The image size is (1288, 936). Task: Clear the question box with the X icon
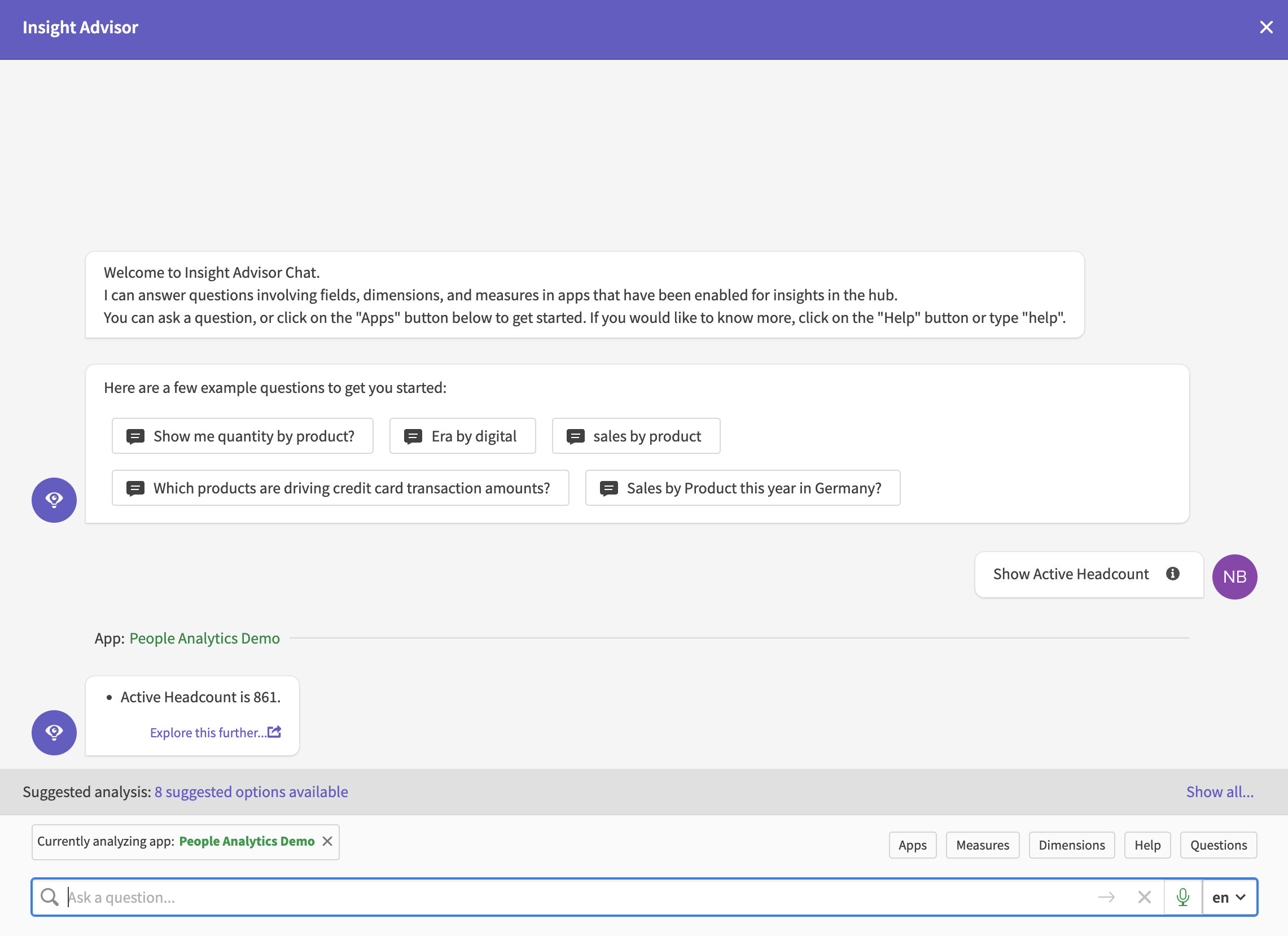coord(1144,897)
